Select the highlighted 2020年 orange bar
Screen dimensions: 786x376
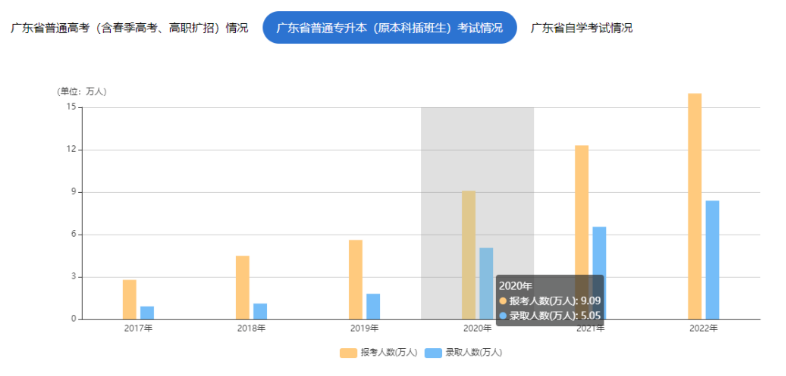coord(469,255)
